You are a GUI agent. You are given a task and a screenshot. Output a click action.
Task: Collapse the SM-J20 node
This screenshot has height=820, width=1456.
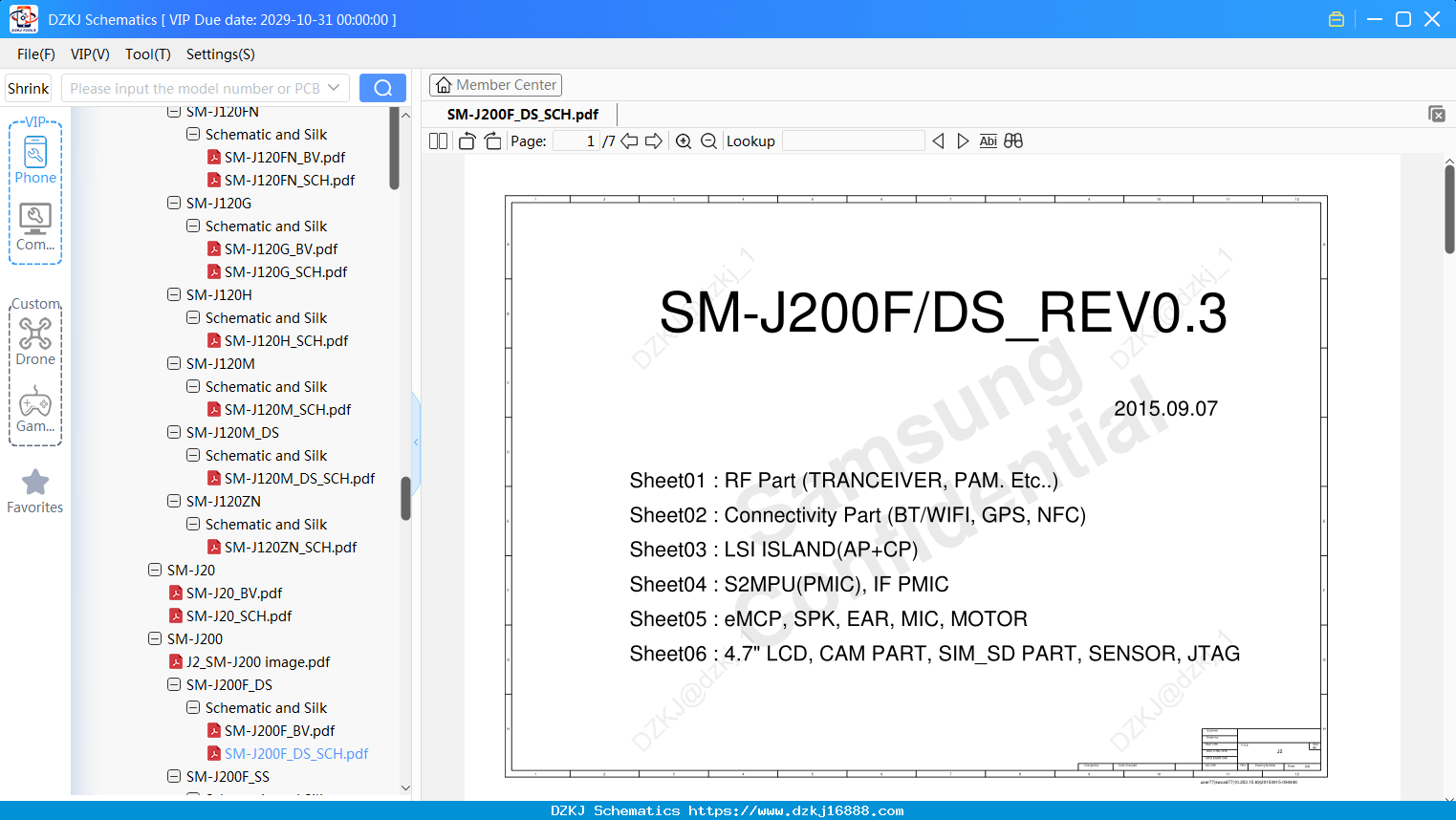[x=155, y=570]
